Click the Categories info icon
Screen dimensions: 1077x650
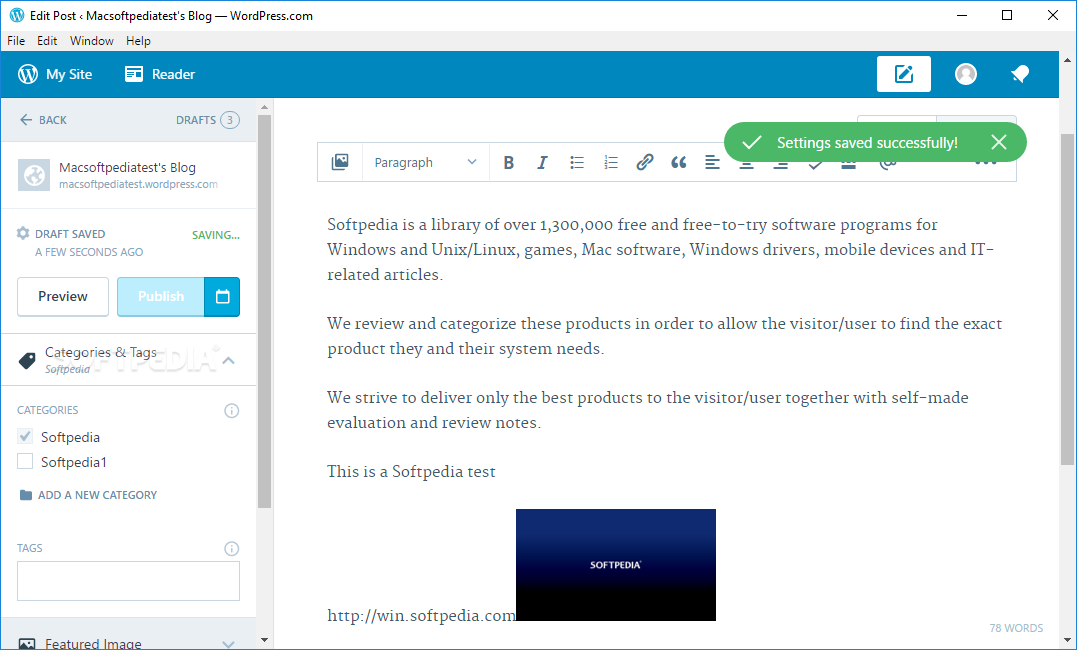pos(231,411)
